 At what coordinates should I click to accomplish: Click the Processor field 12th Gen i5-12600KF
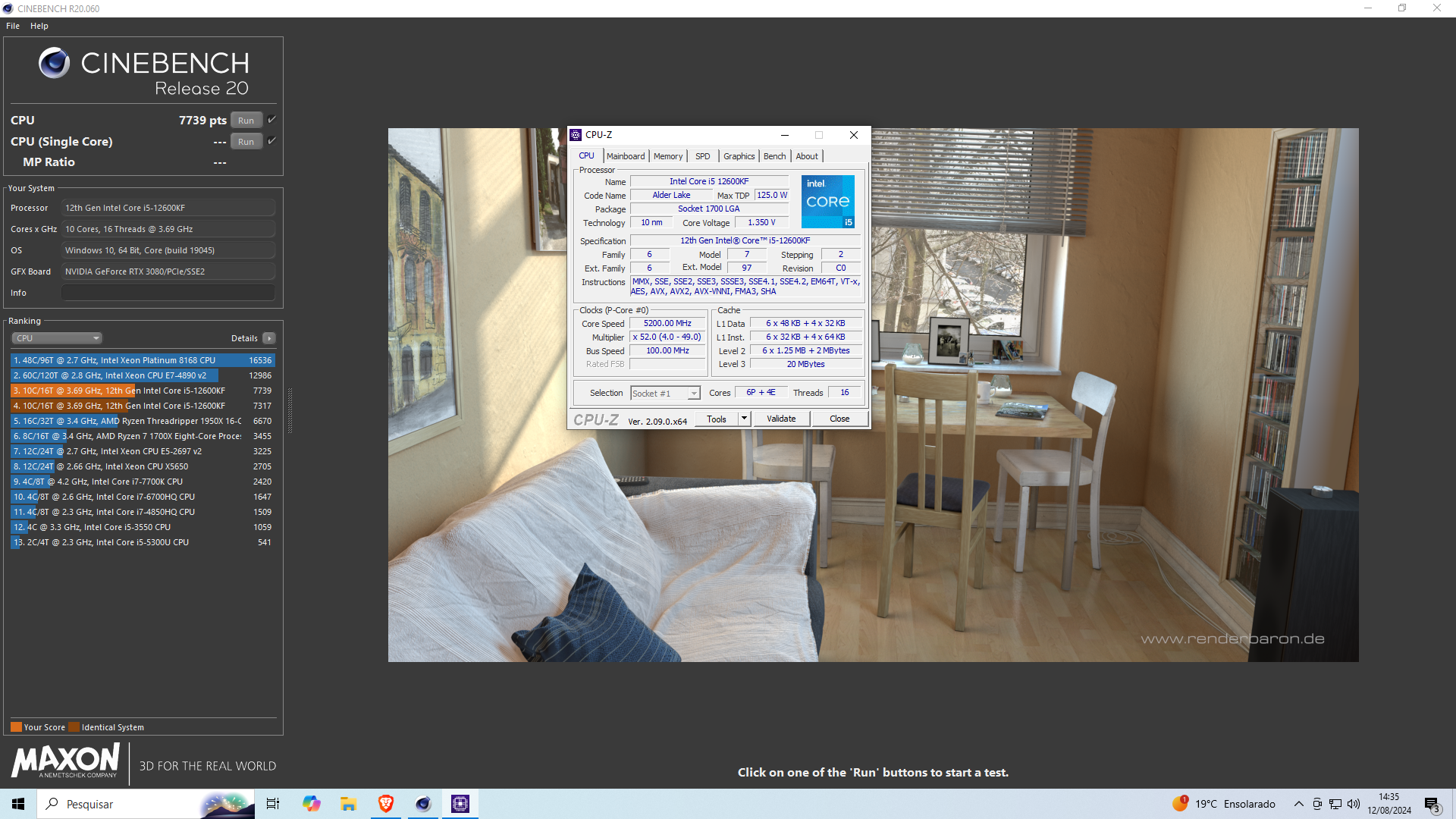tap(168, 208)
